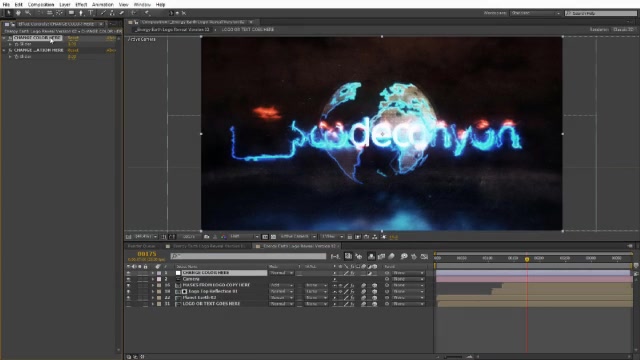
Task: Select the Clone Stamp tool
Action: (112, 13)
